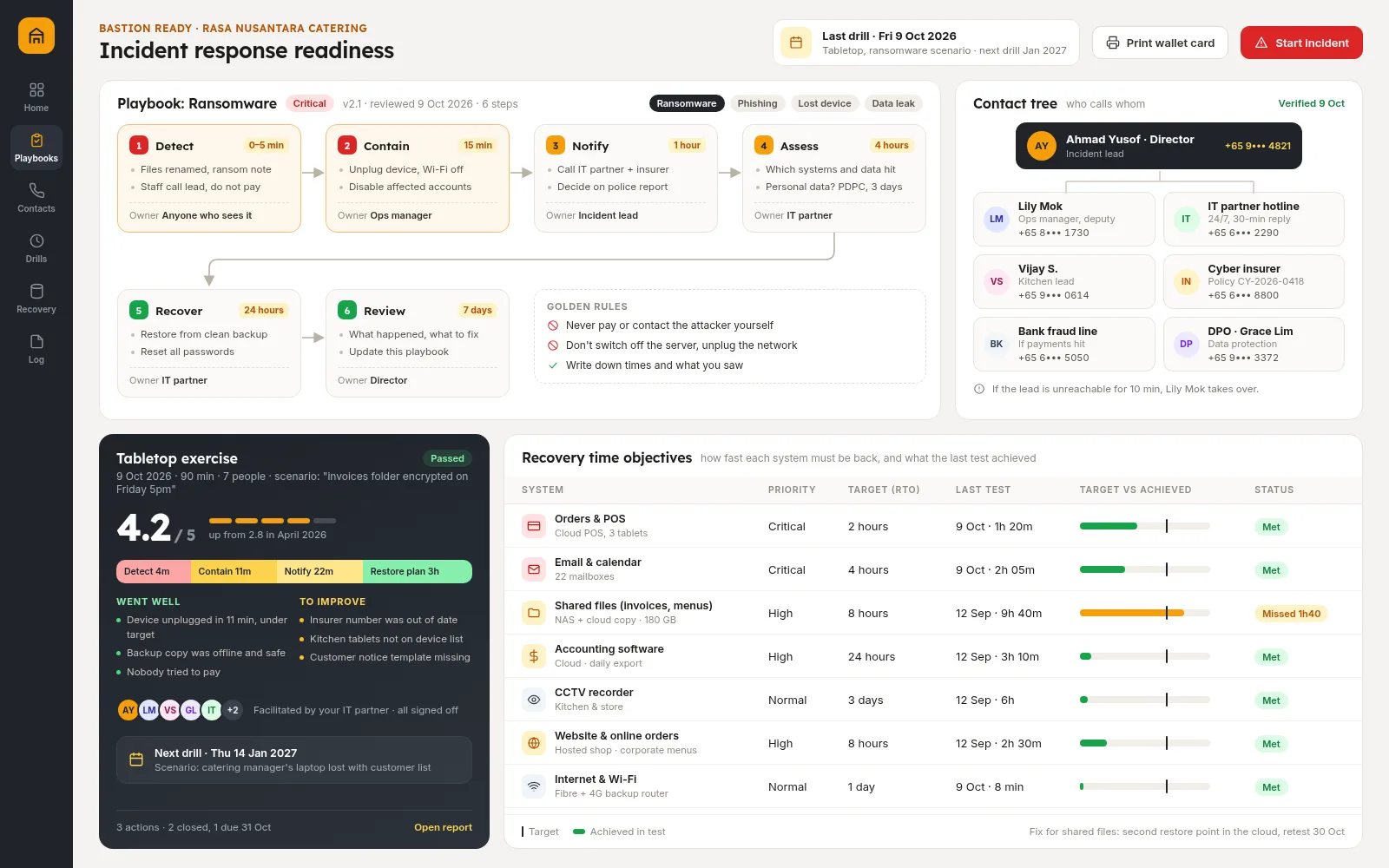The image size is (1389, 868).
Task: Click the Verified 9 Oct label
Action: [x=1311, y=103]
